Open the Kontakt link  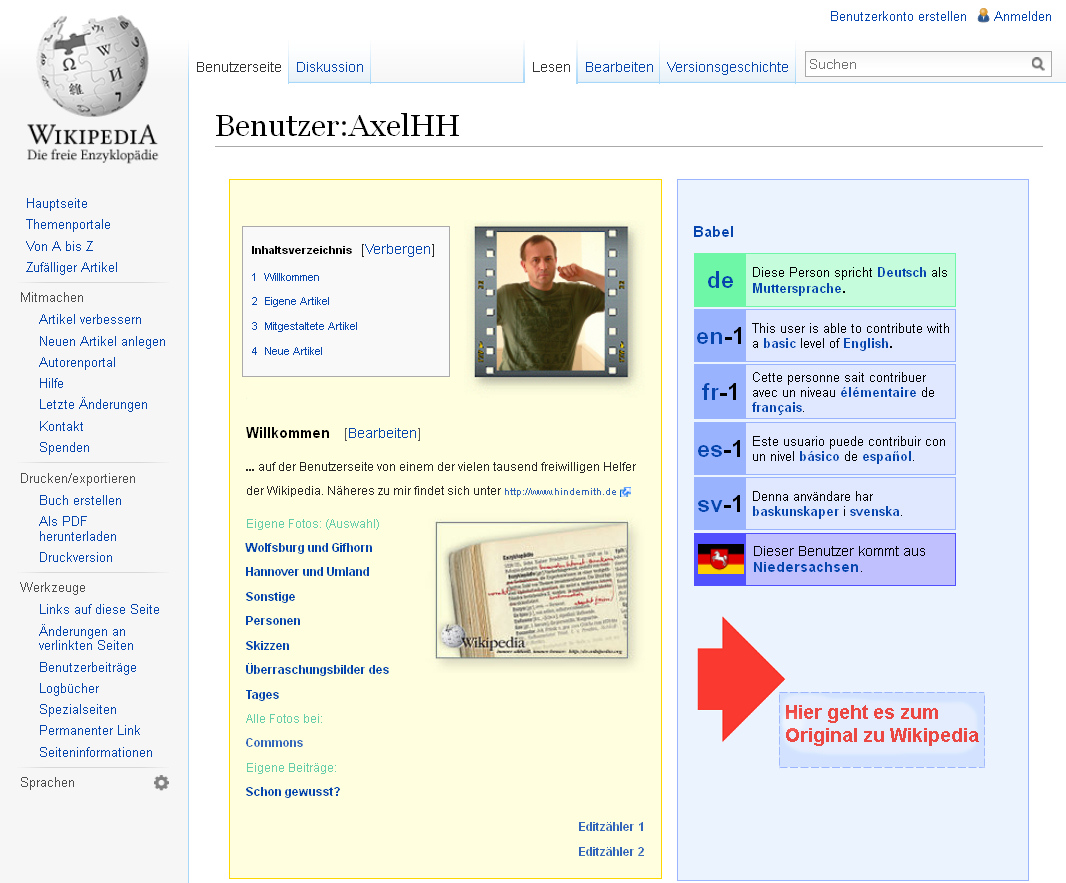pyautogui.click(x=61, y=426)
